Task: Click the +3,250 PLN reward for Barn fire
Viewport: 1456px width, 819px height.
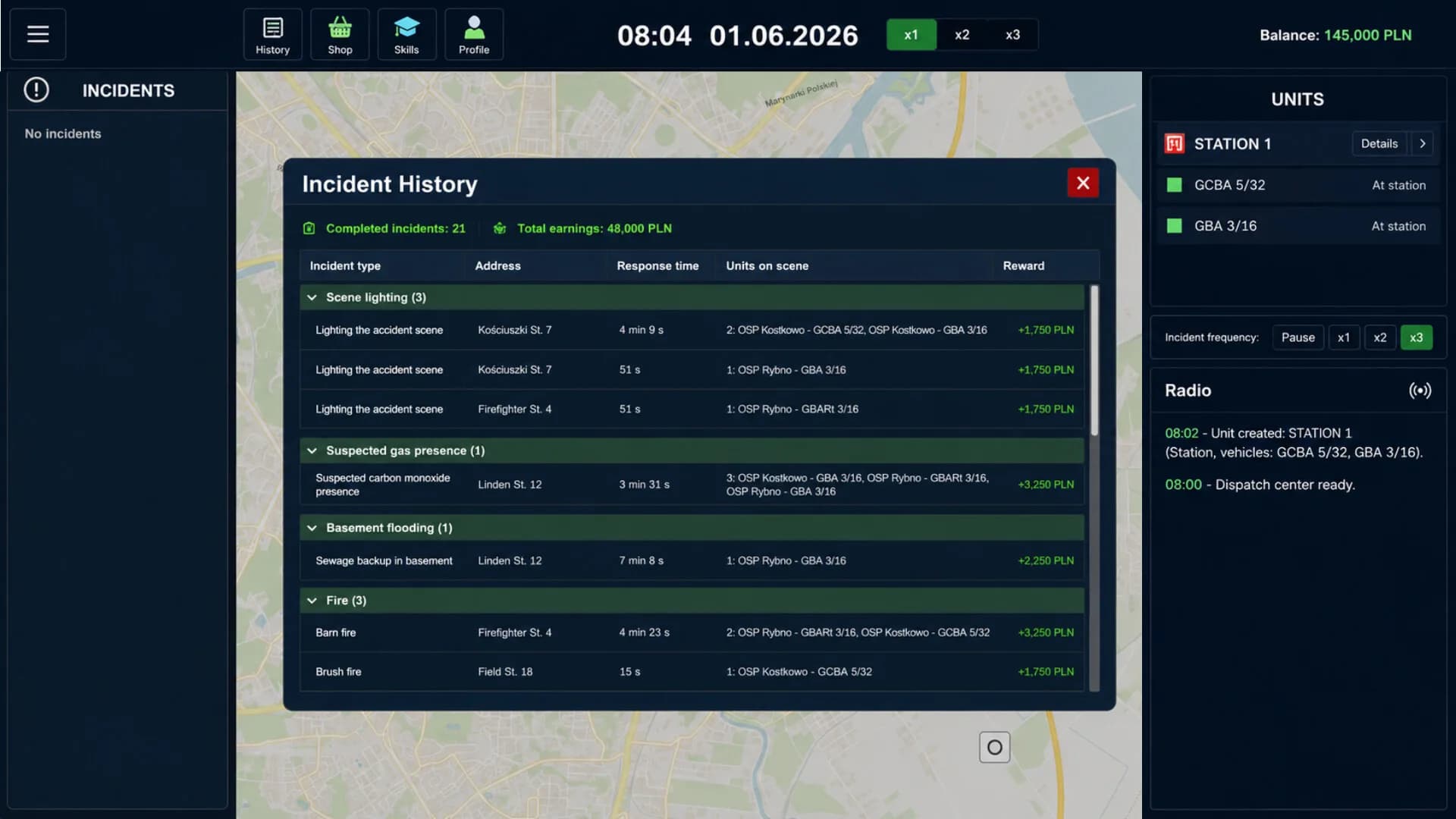Action: tap(1046, 632)
